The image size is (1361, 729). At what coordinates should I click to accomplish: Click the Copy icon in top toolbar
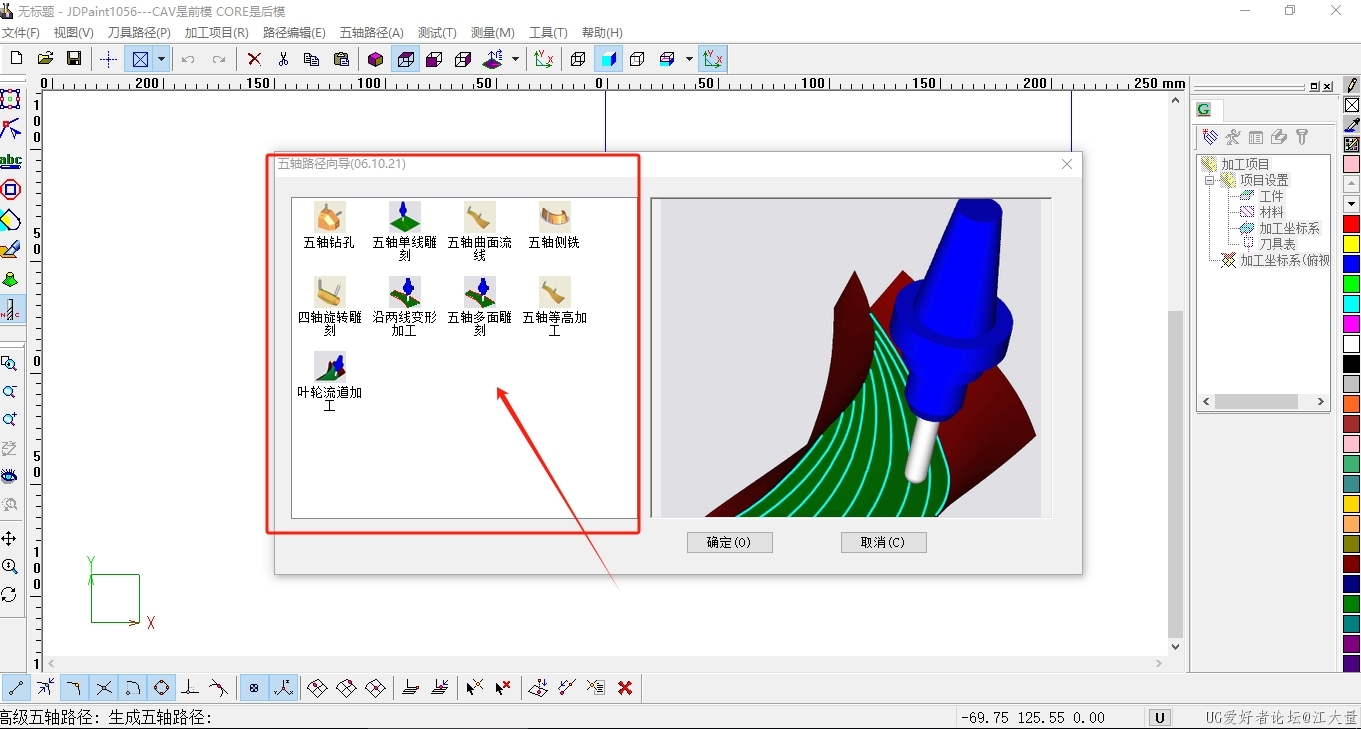coord(311,59)
